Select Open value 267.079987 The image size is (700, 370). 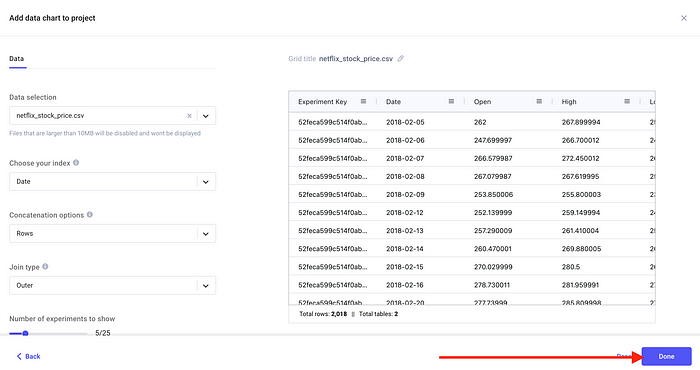(492, 176)
